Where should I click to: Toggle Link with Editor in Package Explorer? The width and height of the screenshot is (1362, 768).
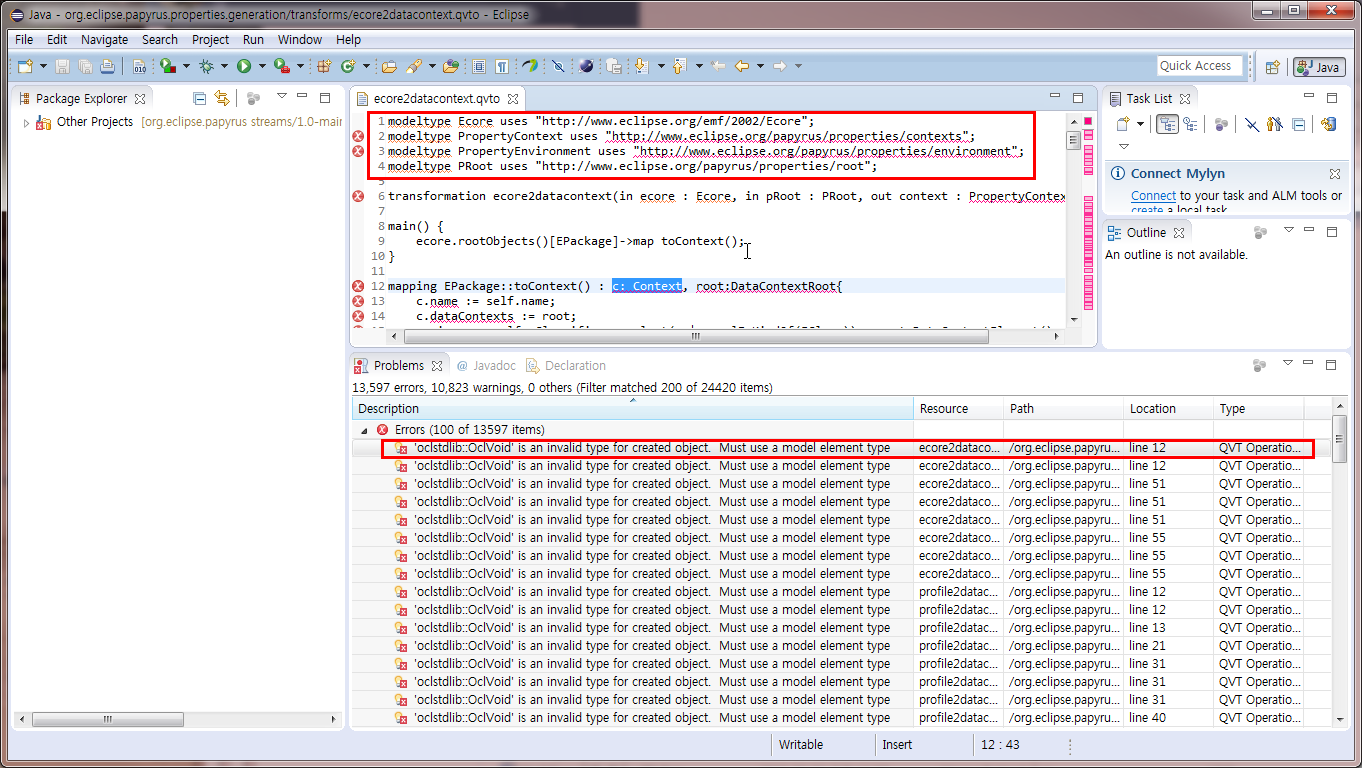(x=222, y=98)
